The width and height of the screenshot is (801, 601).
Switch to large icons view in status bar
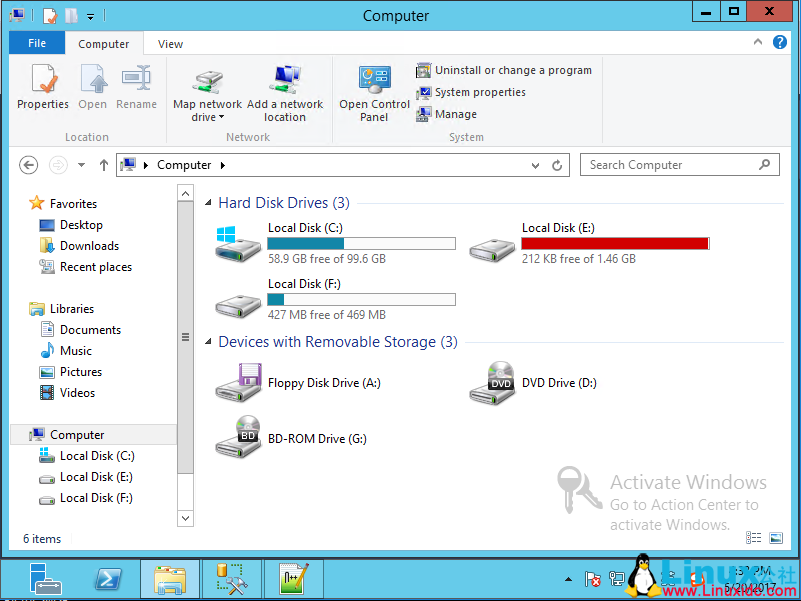point(775,538)
